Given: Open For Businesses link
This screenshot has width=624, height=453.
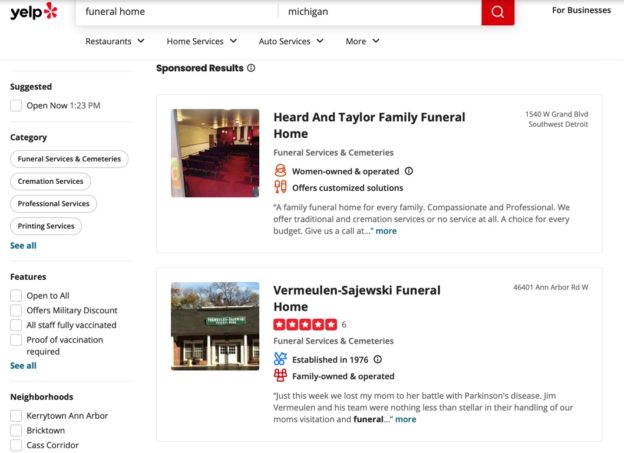Looking at the screenshot, I should (581, 10).
